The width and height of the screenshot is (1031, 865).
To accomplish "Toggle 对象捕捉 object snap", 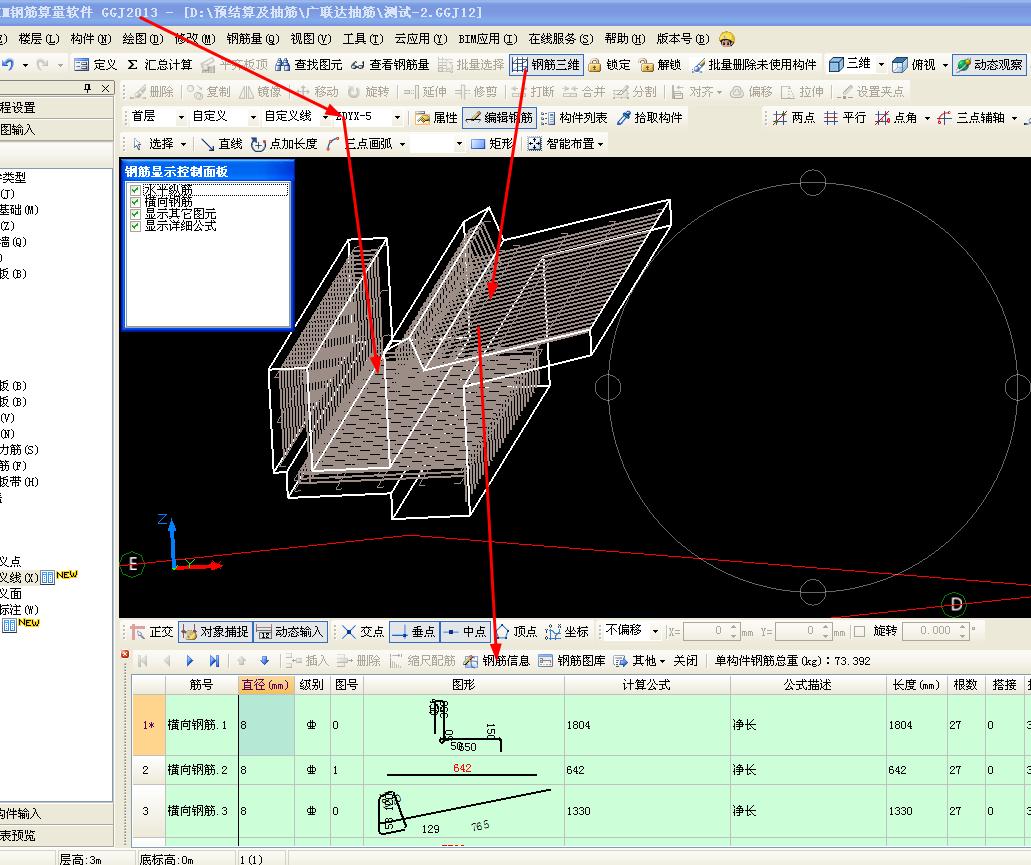I will [215, 632].
